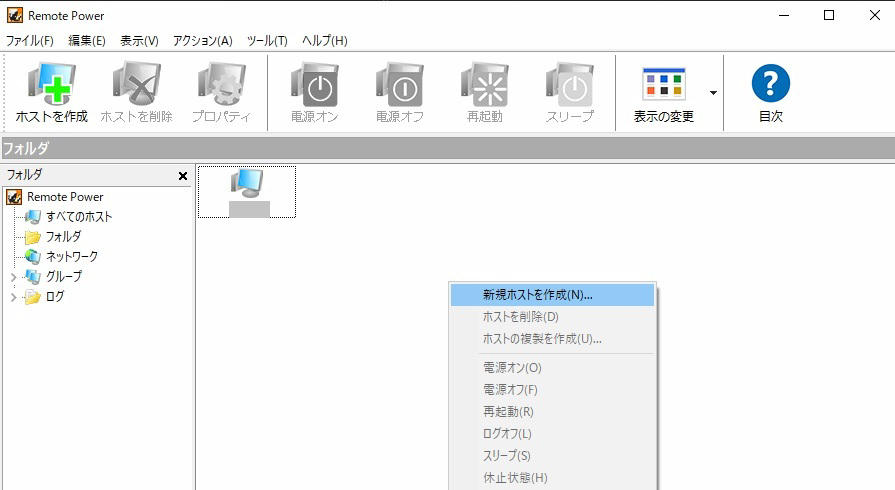This screenshot has height=490, width=895.
Task: Click the 電源オフ toolbar button
Action: coord(400,93)
